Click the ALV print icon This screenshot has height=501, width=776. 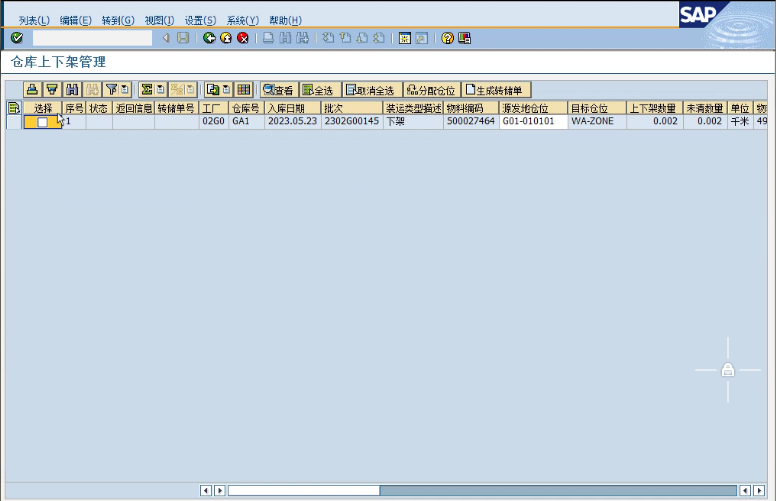point(32,90)
